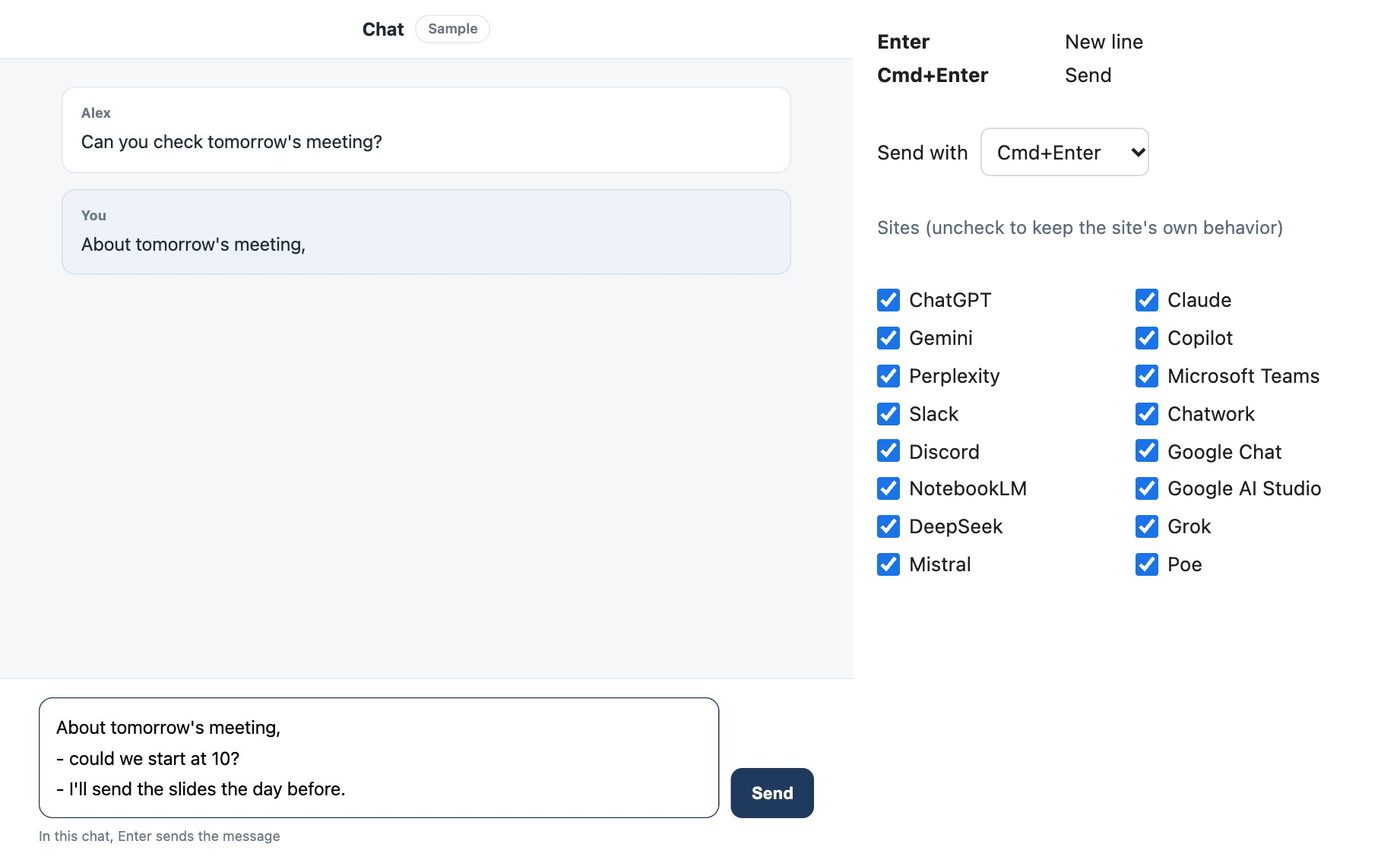Click your sent message bubble
1400x866 pixels.
[426, 232]
